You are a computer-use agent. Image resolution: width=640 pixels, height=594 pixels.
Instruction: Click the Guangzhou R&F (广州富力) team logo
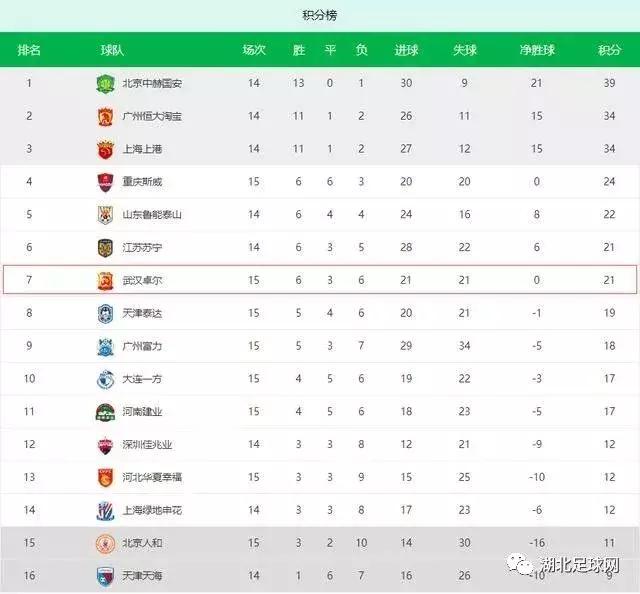tap(105, 347)
